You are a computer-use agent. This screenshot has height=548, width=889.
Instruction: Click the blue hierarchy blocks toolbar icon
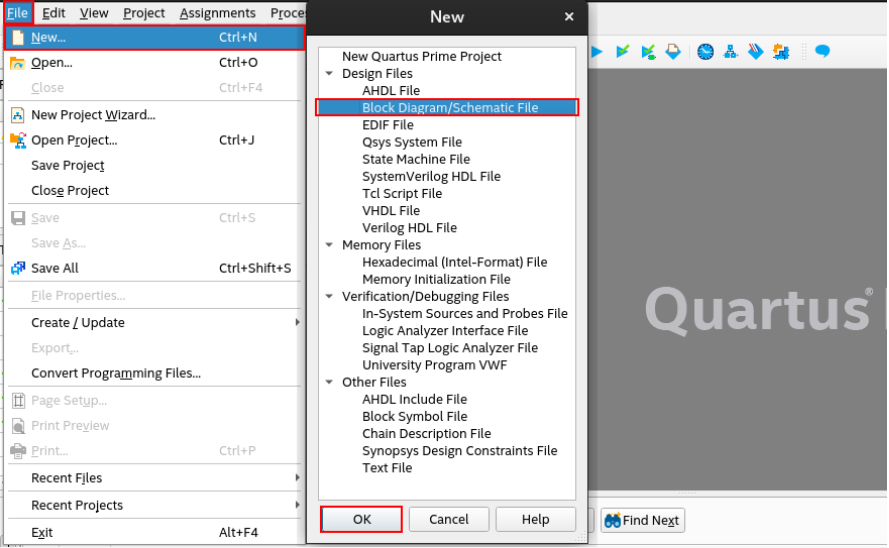[731, 52]
